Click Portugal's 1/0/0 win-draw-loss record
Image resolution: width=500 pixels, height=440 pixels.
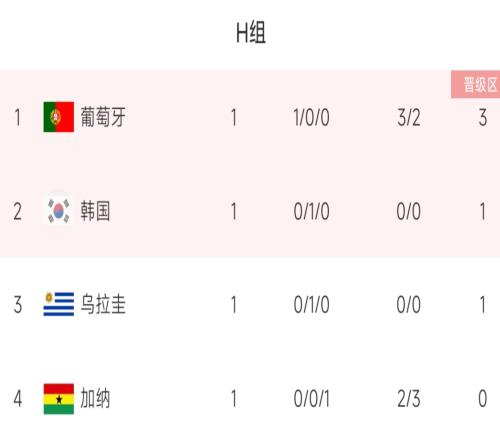pos(311,118)
